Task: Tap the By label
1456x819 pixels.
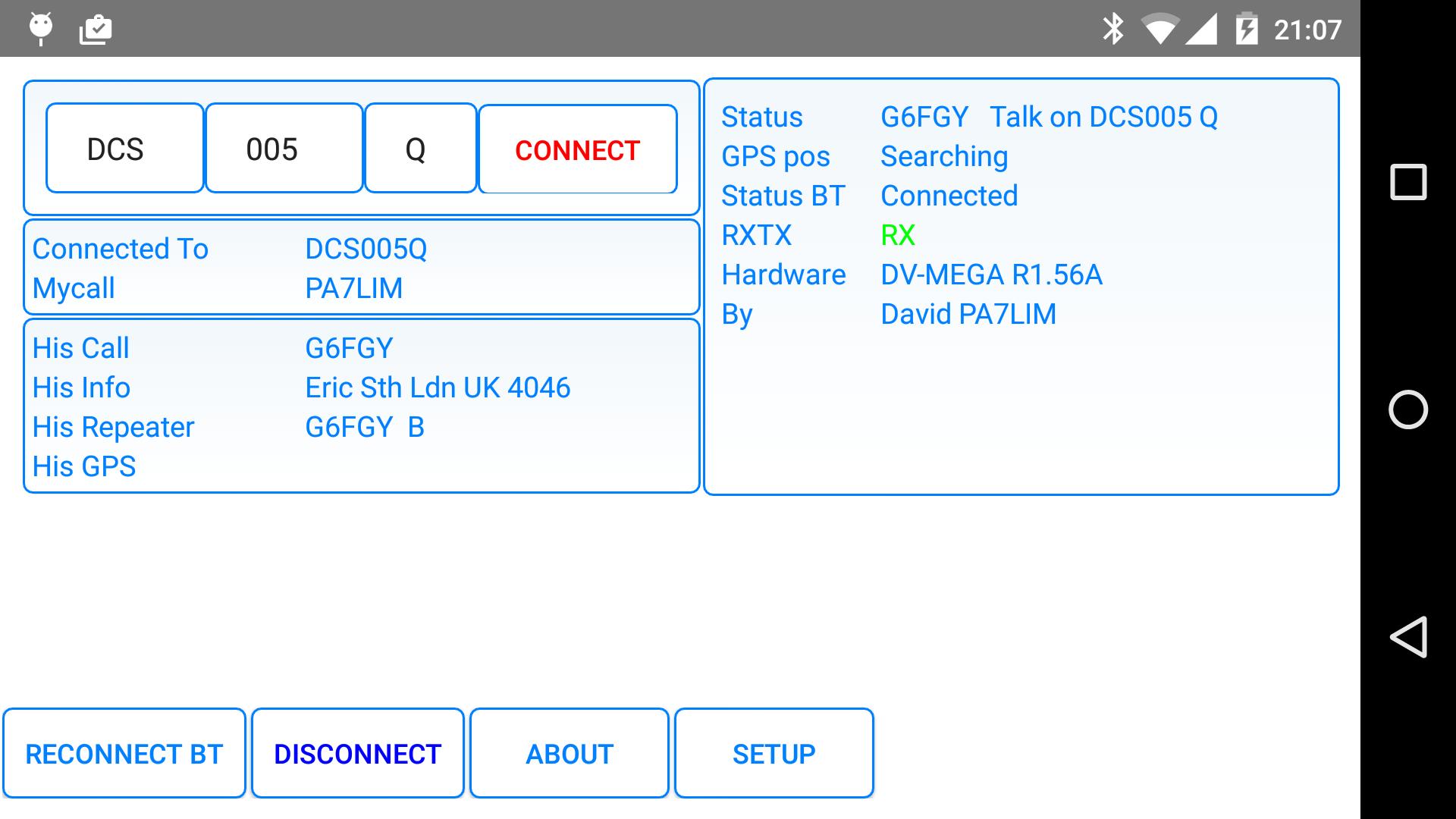Action: [x=737, y=314]
